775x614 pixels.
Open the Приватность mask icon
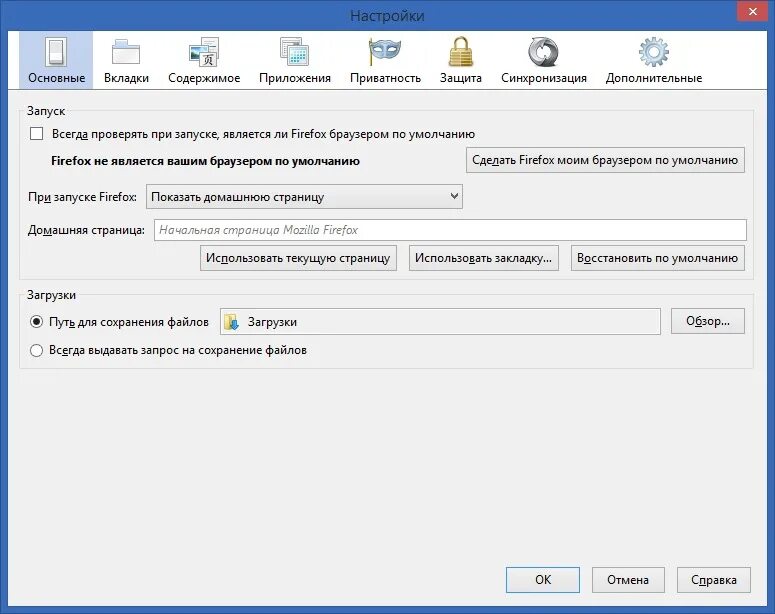pyautogui.click(x=385, y=52)
